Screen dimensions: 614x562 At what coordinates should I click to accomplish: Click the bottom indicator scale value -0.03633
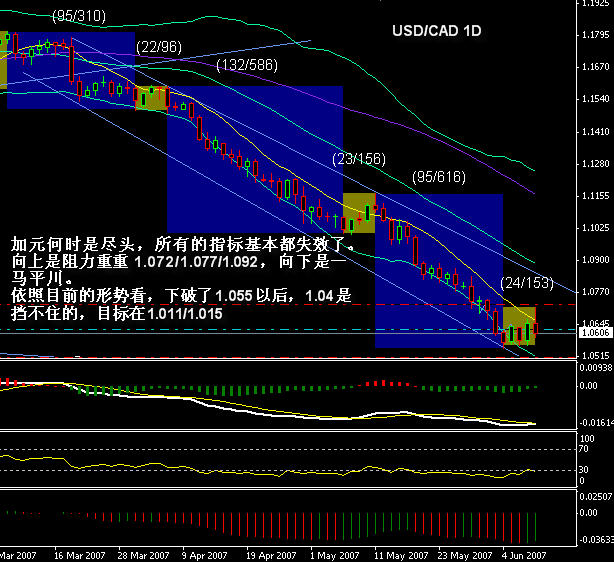coord(596,540)
